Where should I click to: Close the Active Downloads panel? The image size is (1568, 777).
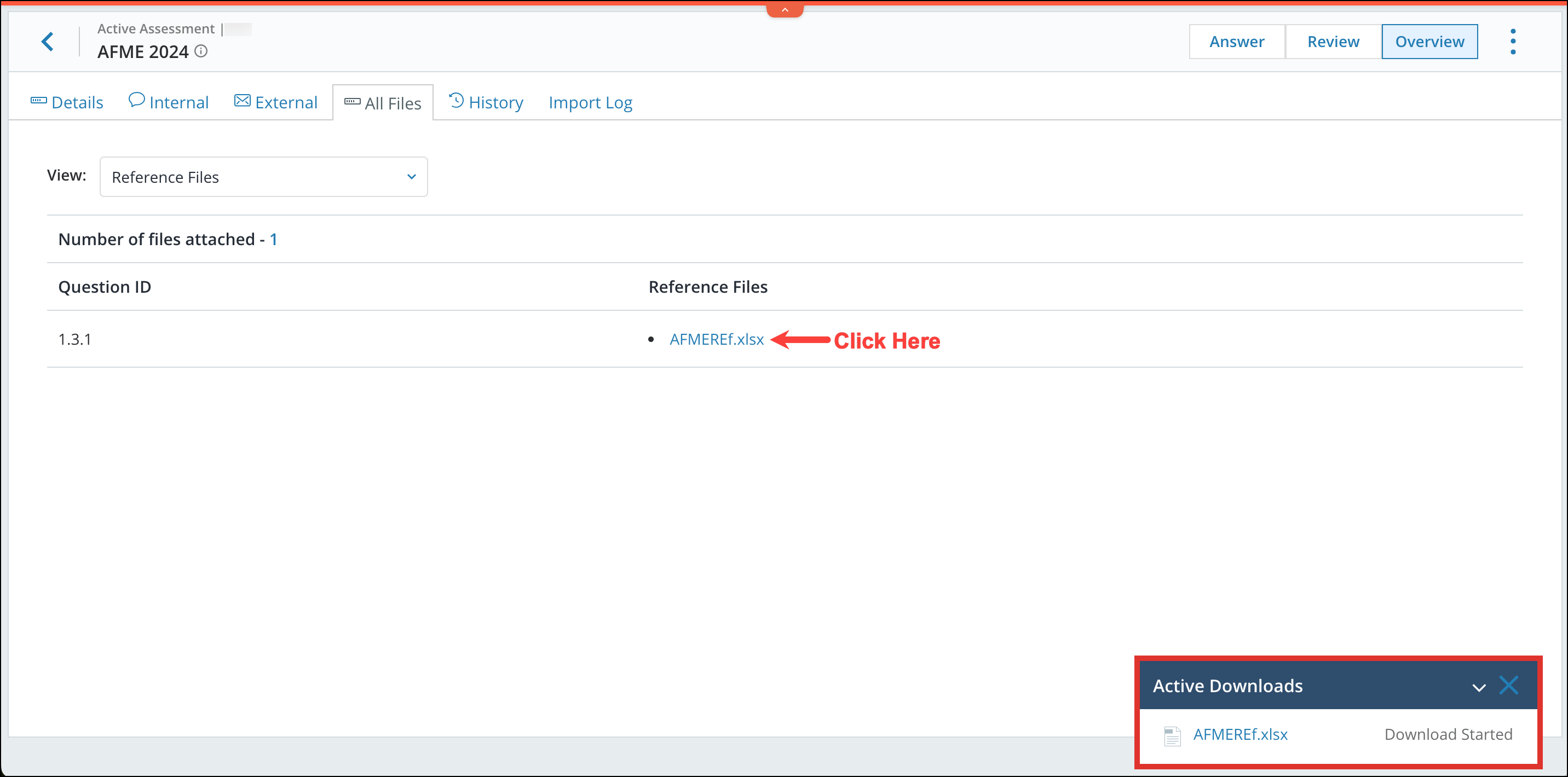(x=1509, y=686)
